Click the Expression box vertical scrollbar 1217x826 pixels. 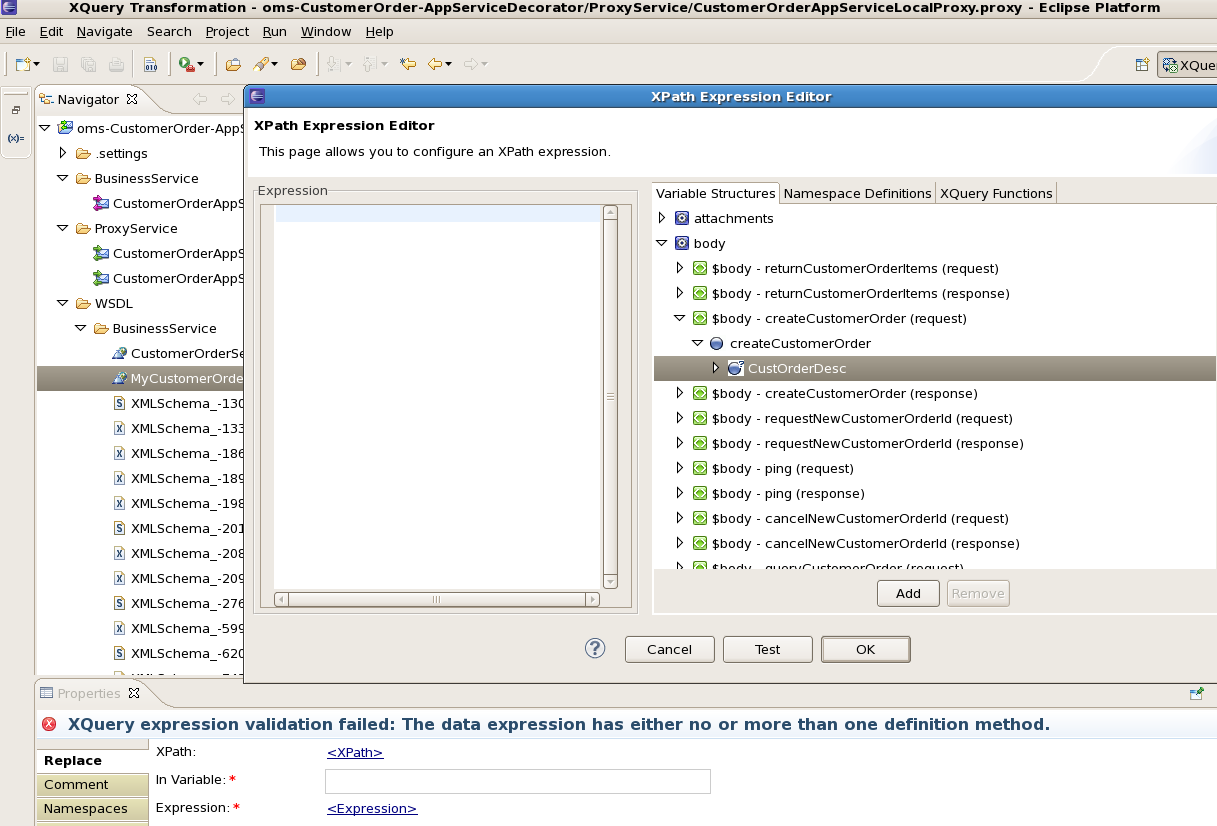click(x=610, y=397)
